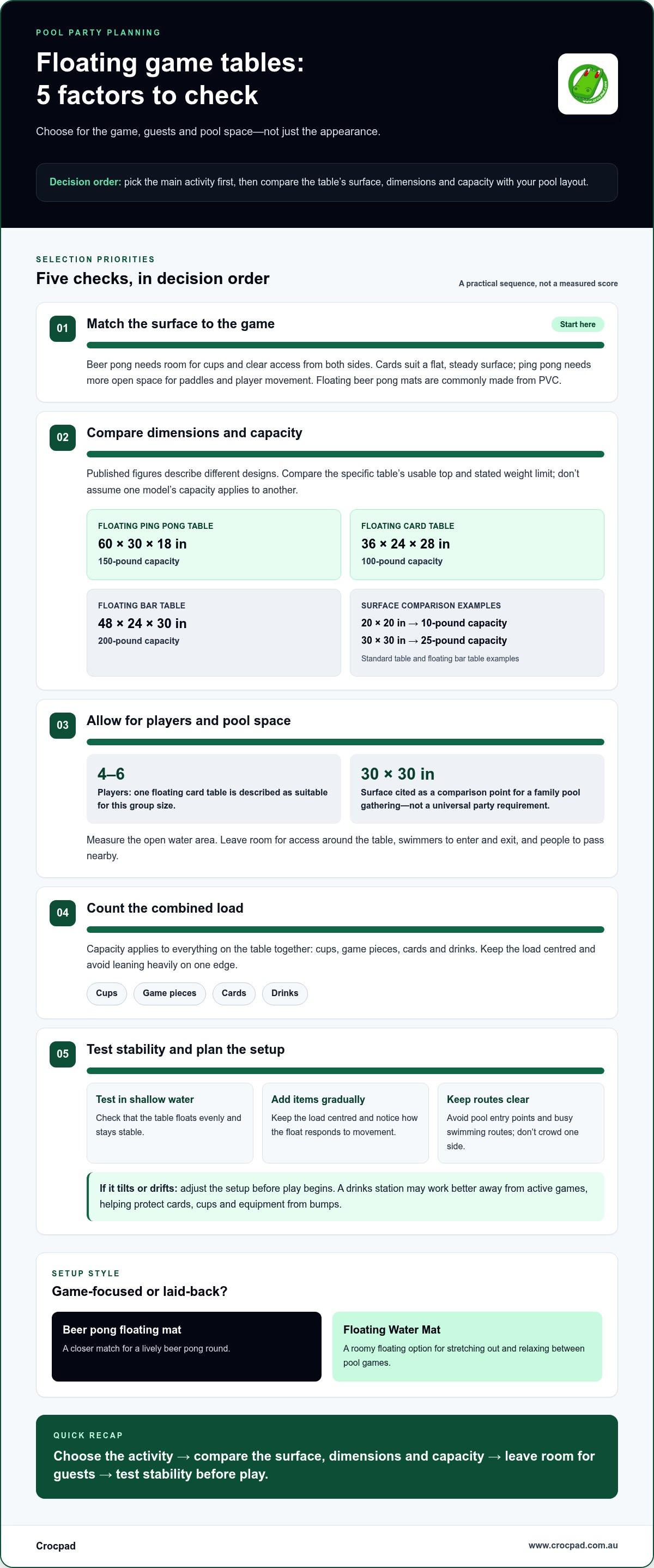Select the 04 step number badge

tap(63, 913)
